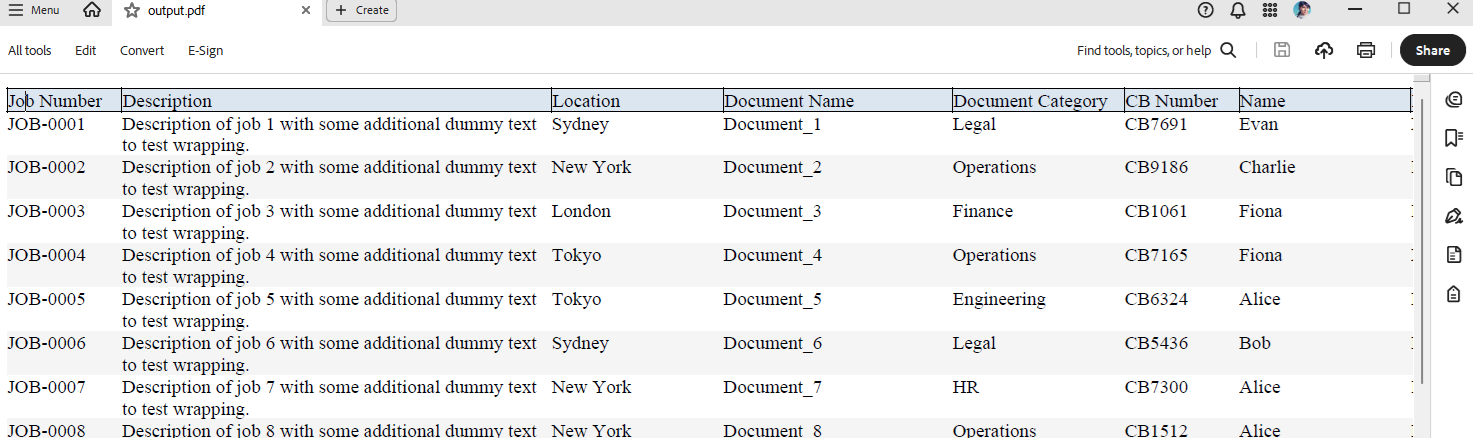Star the output.pdf file as favorite
Viewport: 1473px width, 438px height.
point(132,10)
